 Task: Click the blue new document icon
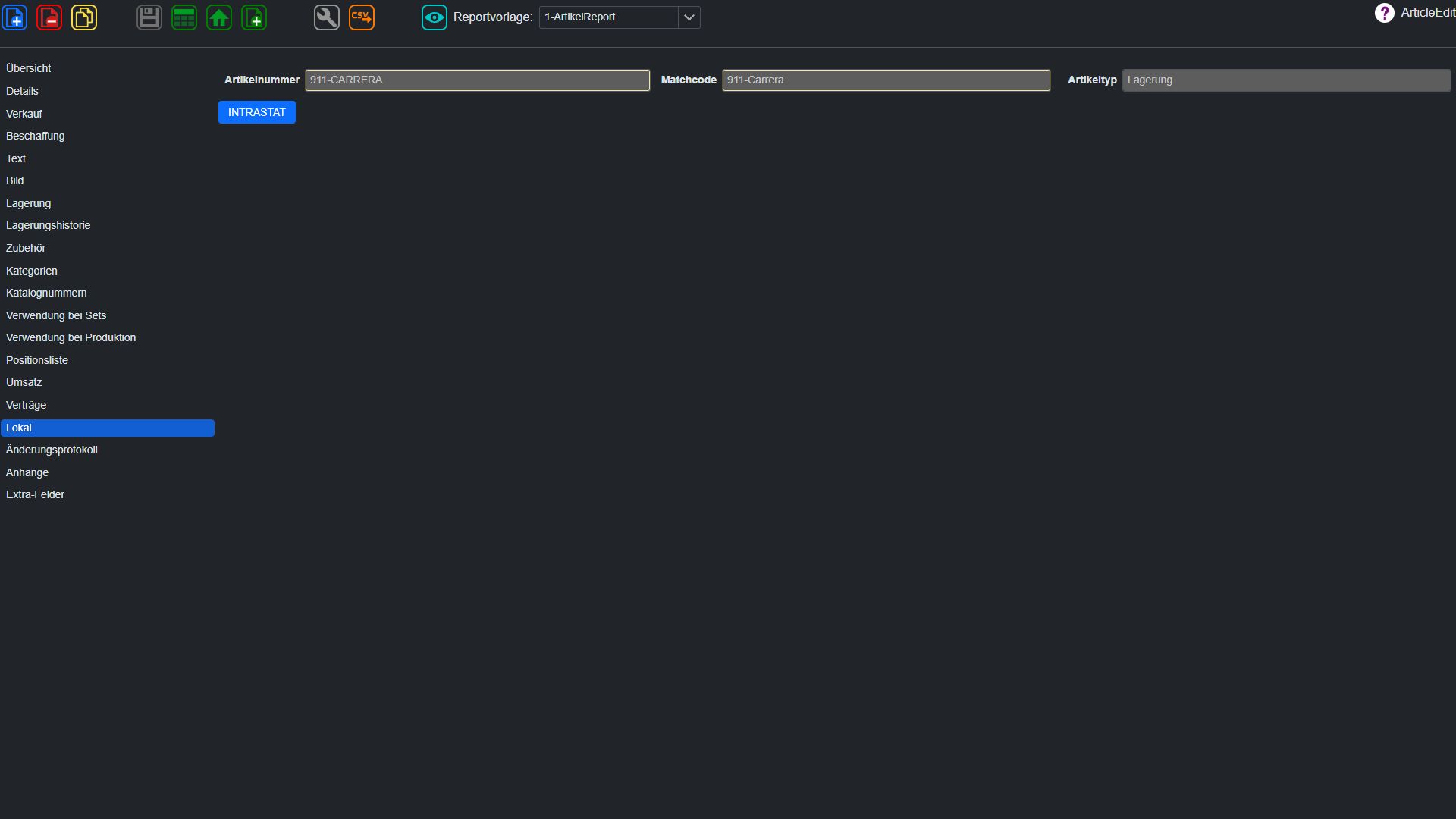pyautogui.click(x=14, y=17)
